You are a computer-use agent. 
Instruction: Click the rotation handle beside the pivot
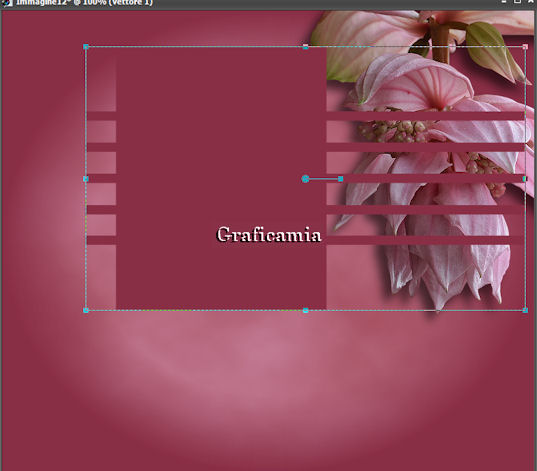pos(340,179)
